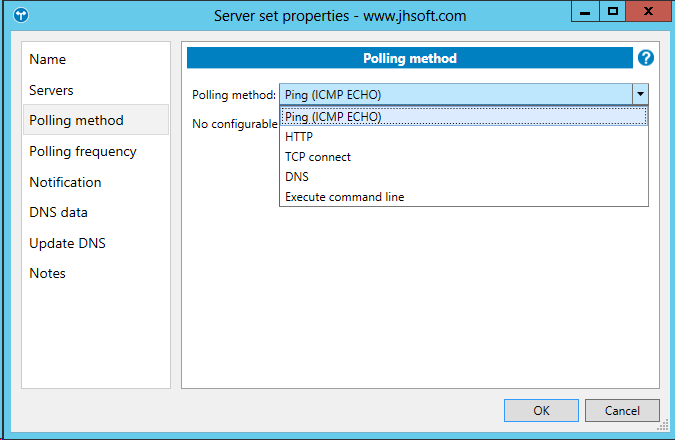Image resolution: width=675 pixels, height=440 pixels.
Task: Go to the Servers section
Action: pos(51,90)
